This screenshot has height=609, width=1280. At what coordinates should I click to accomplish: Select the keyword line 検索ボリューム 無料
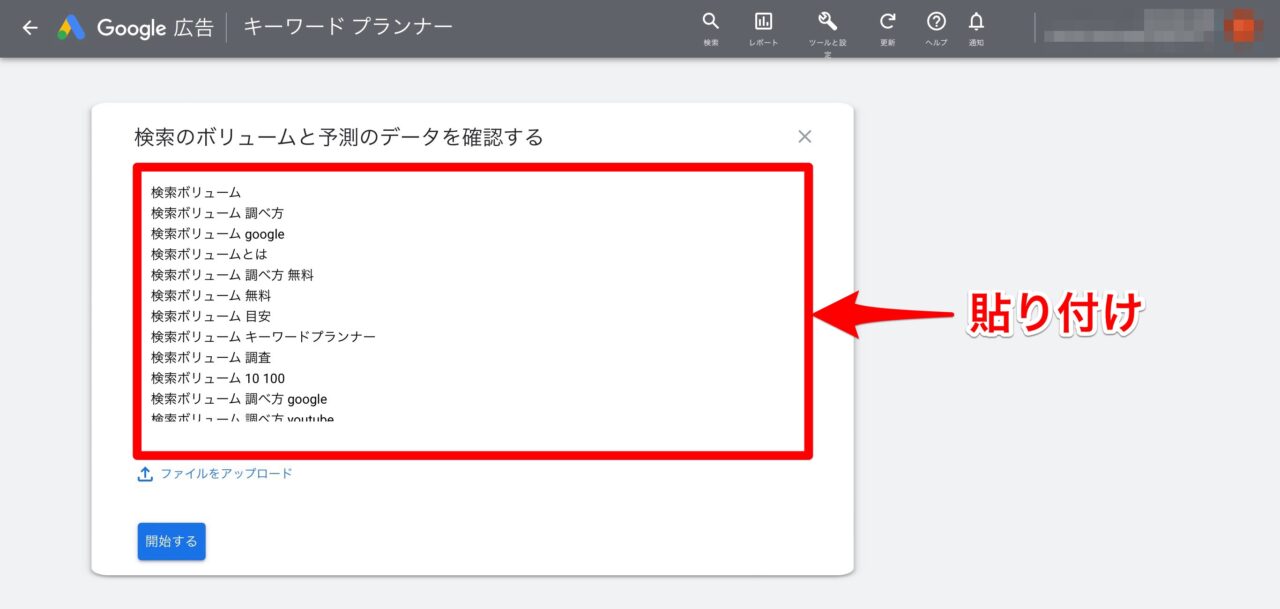211,295
